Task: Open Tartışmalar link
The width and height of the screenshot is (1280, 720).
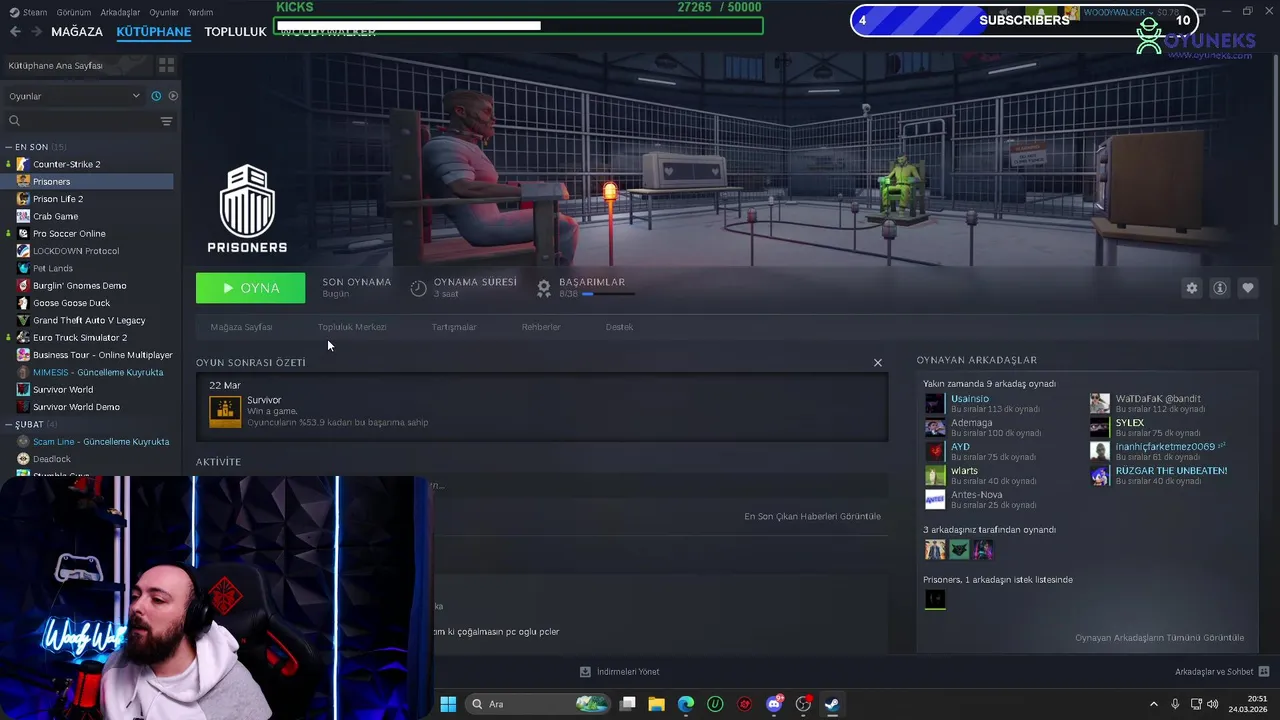Action: click(454, 327)
